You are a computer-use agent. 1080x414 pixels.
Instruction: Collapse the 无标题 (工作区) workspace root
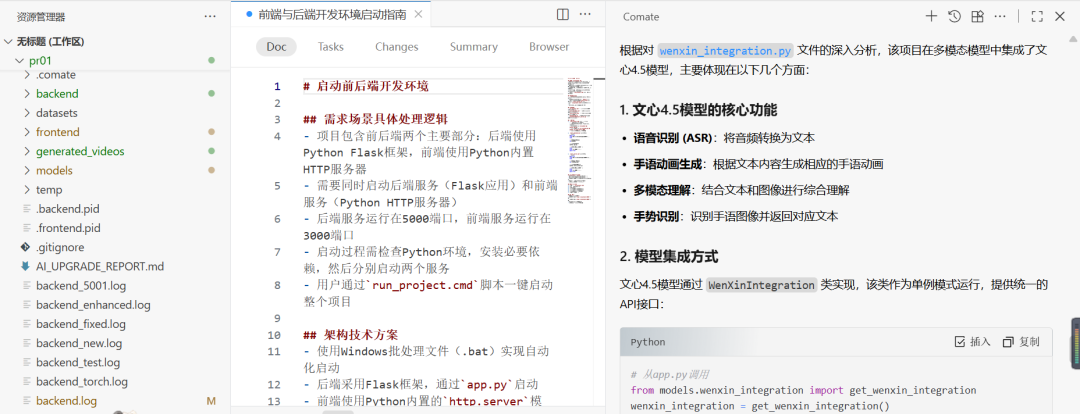click(8, 41)
